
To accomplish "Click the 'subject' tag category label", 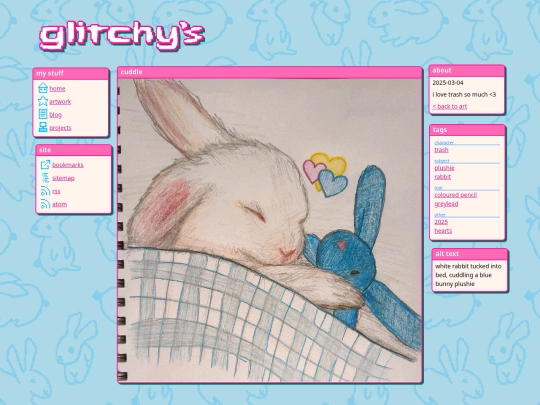I will [x=442, y=161].
